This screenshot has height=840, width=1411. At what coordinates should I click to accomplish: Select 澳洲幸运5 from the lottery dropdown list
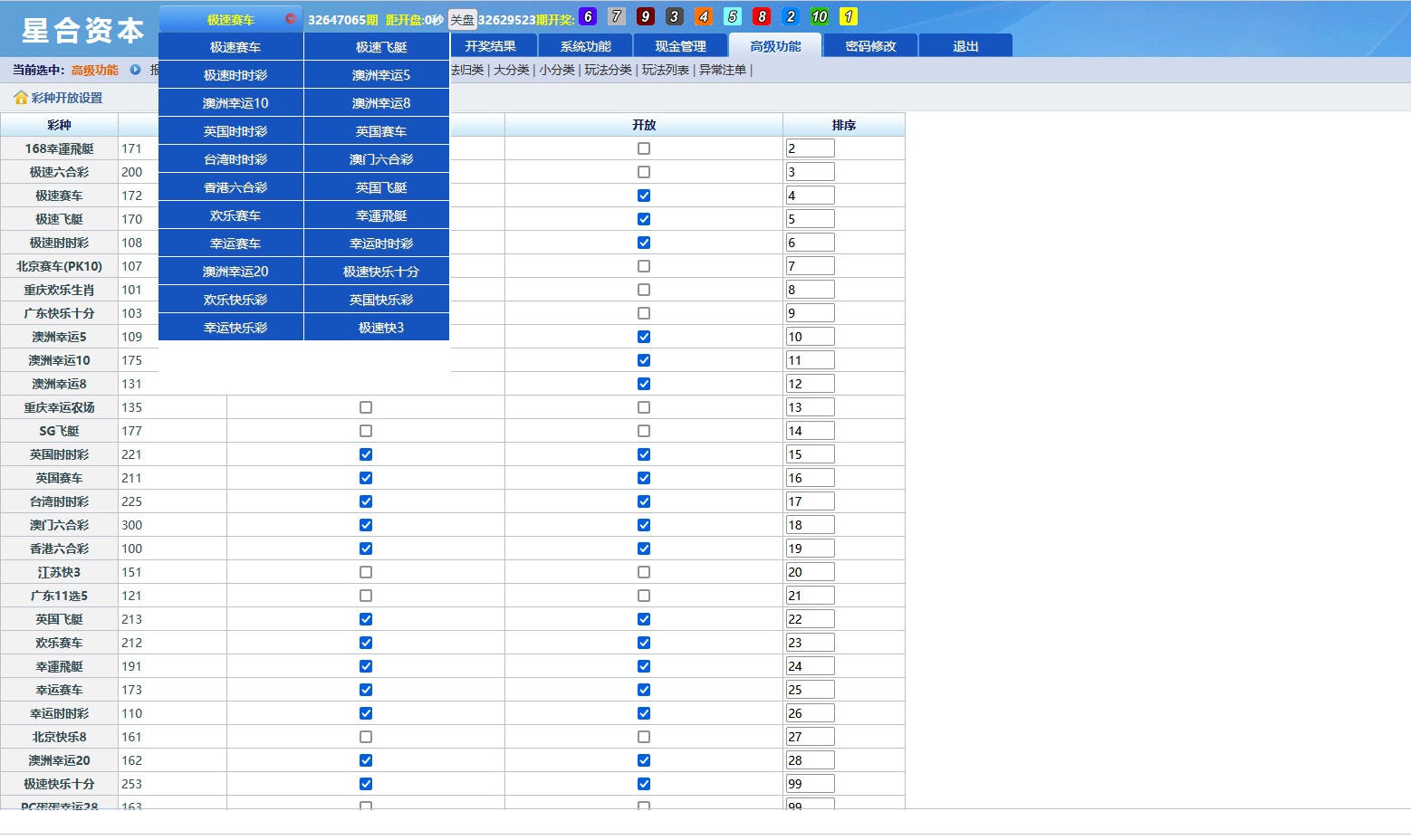coord(380,75)
